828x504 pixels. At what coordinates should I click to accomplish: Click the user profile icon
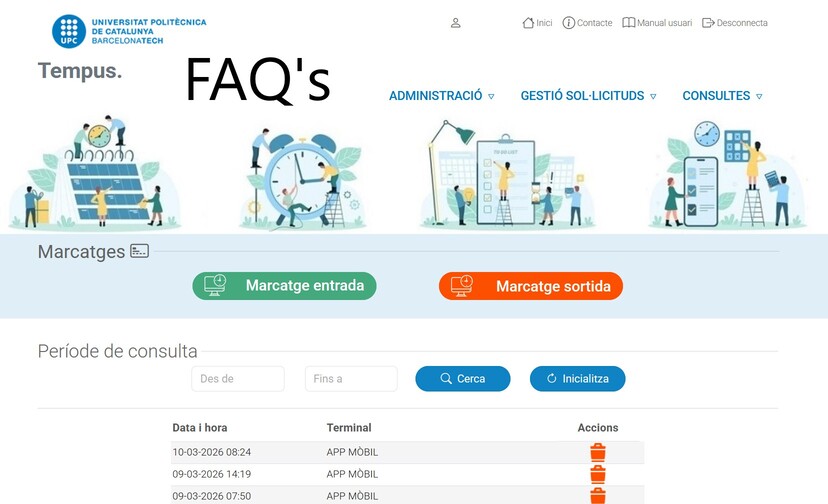pyautogui.click(x=455, y=23)
